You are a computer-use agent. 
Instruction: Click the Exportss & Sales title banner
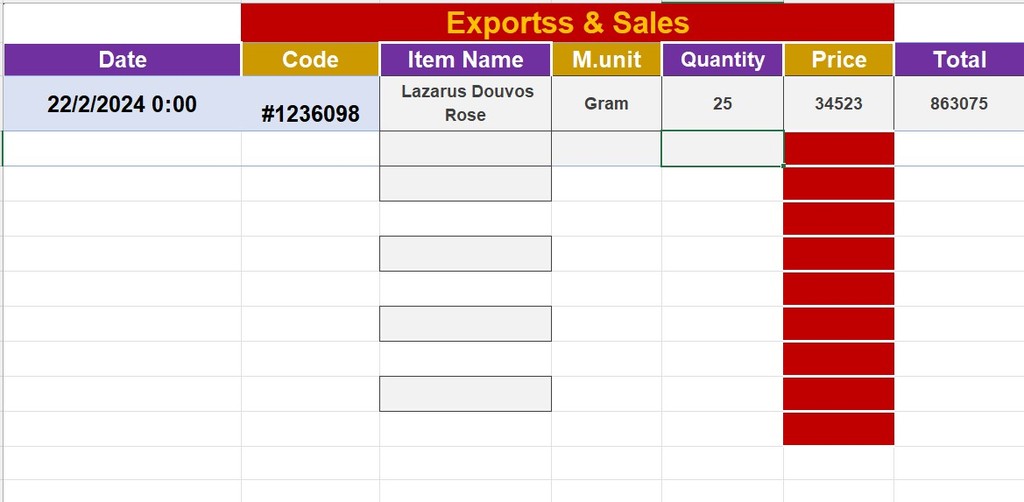pos(567,22)
